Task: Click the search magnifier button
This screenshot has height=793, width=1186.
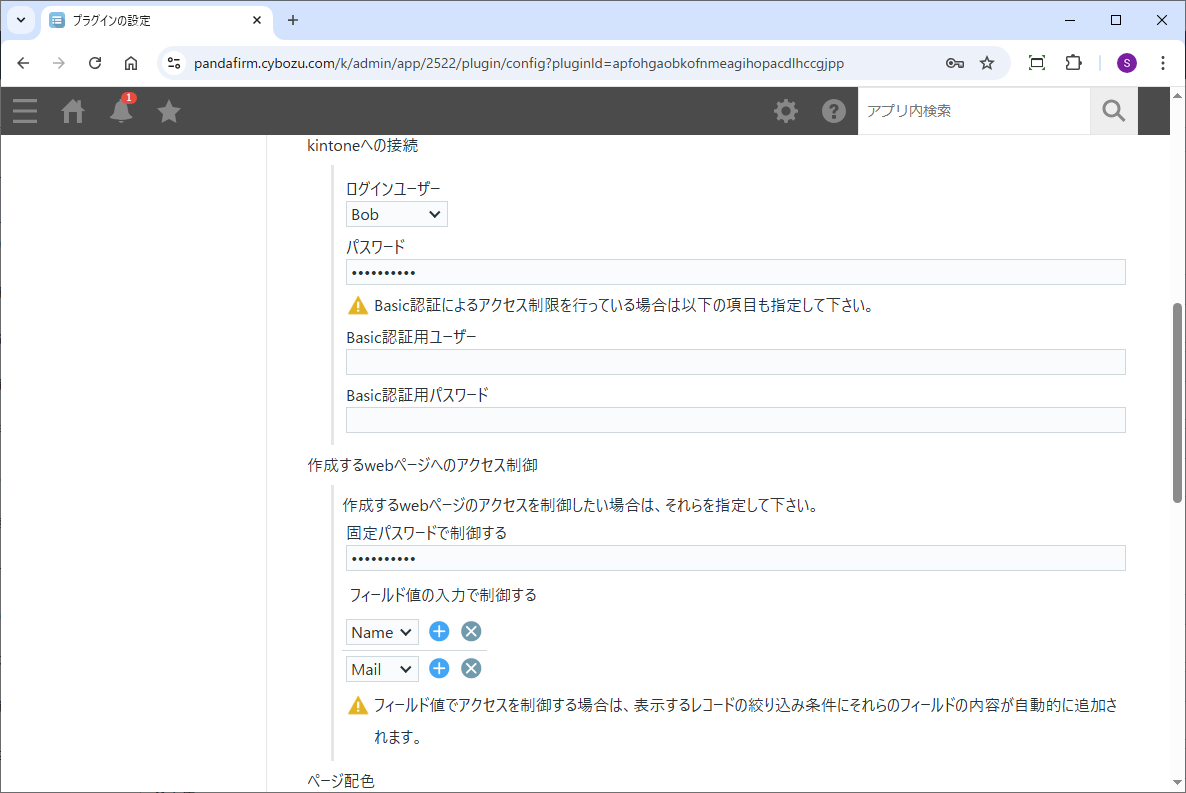Action: click(x=1114, y=111)
